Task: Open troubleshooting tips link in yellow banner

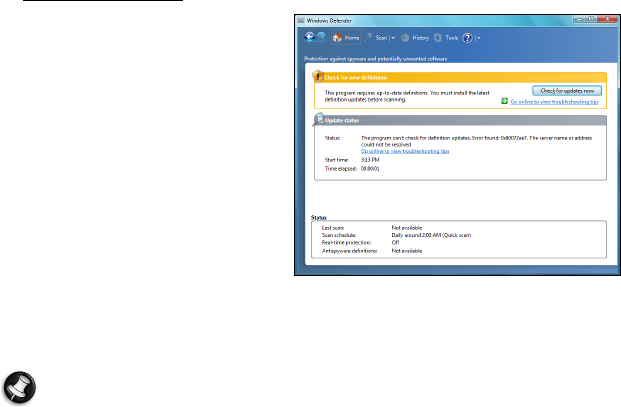Action: click(x=554, y=102)
